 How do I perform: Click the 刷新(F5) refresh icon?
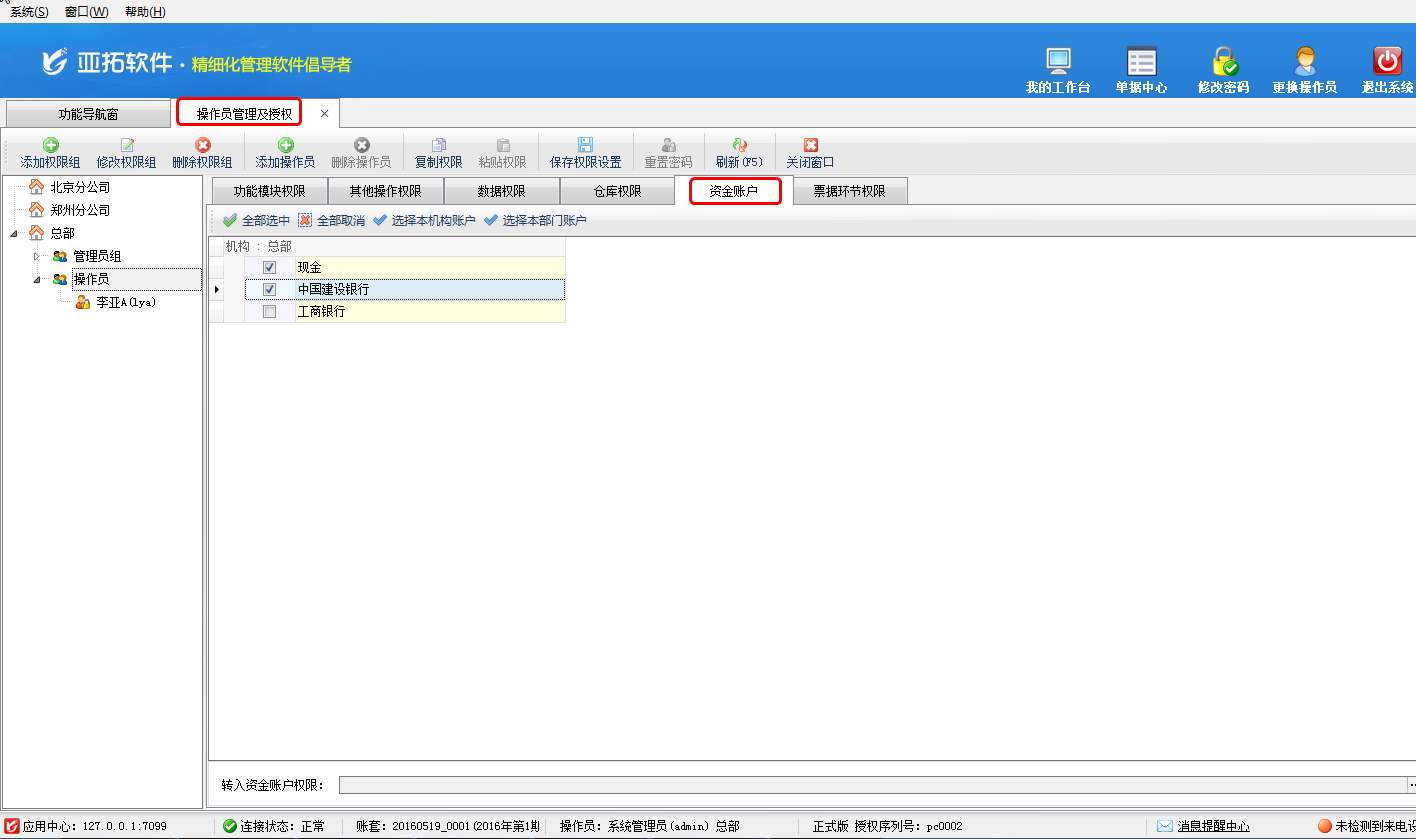(x=739, y=146)
